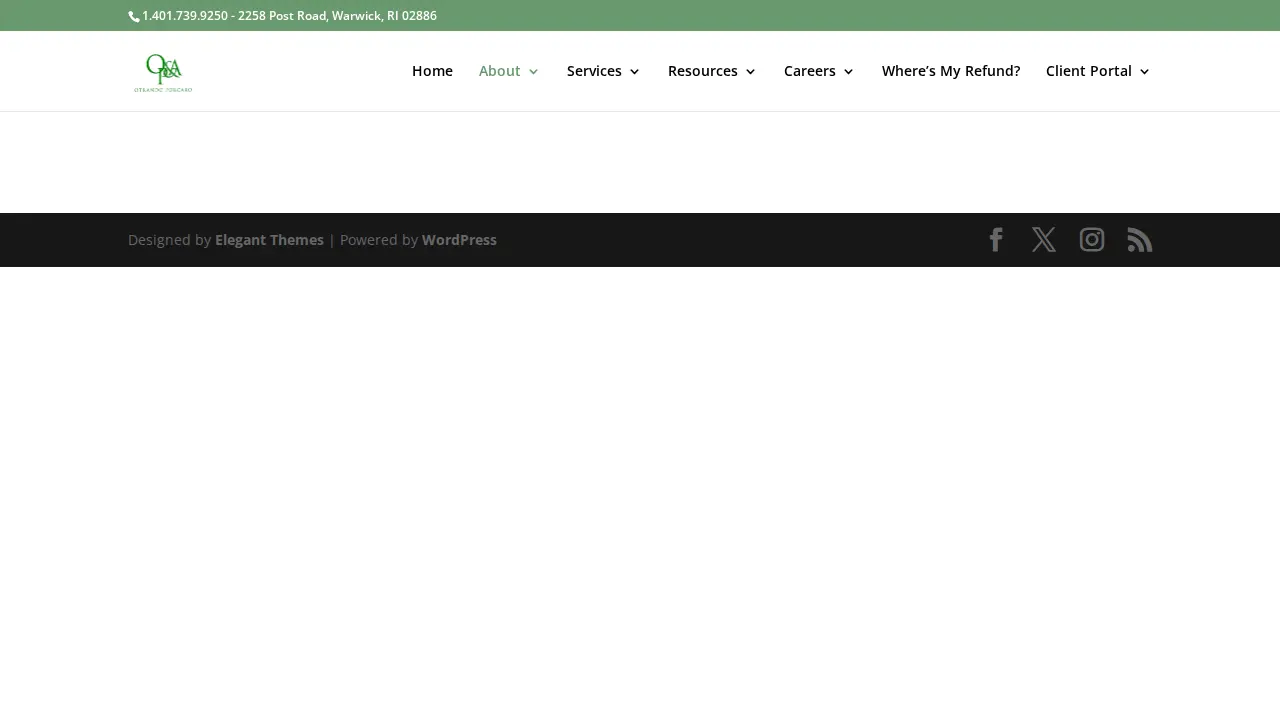
Task: Click the 'Designed by' footer text
Action: 169,240
